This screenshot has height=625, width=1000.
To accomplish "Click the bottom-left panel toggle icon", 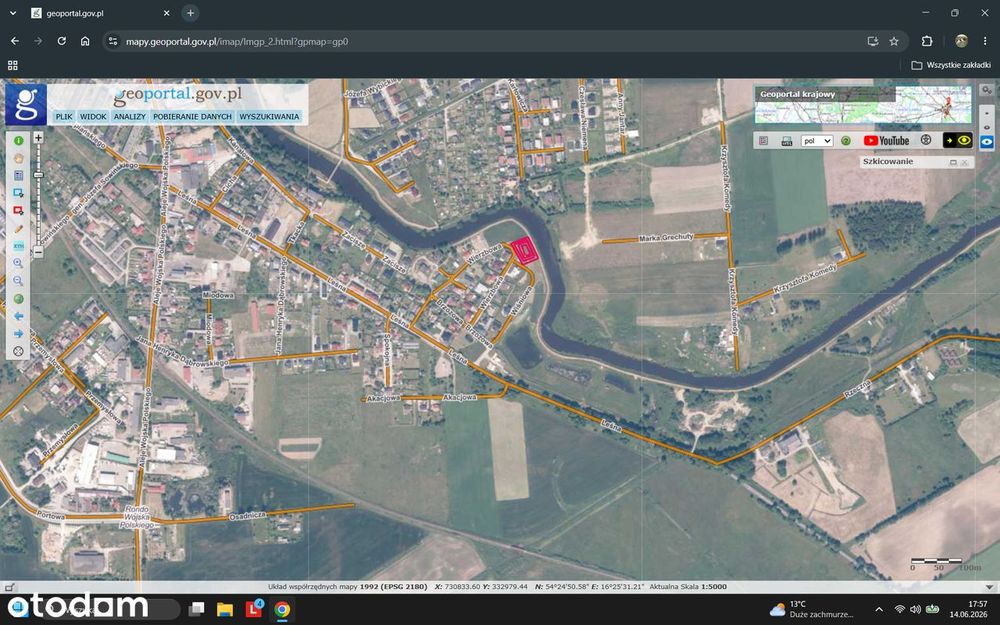I will click(x=9, y=587).
